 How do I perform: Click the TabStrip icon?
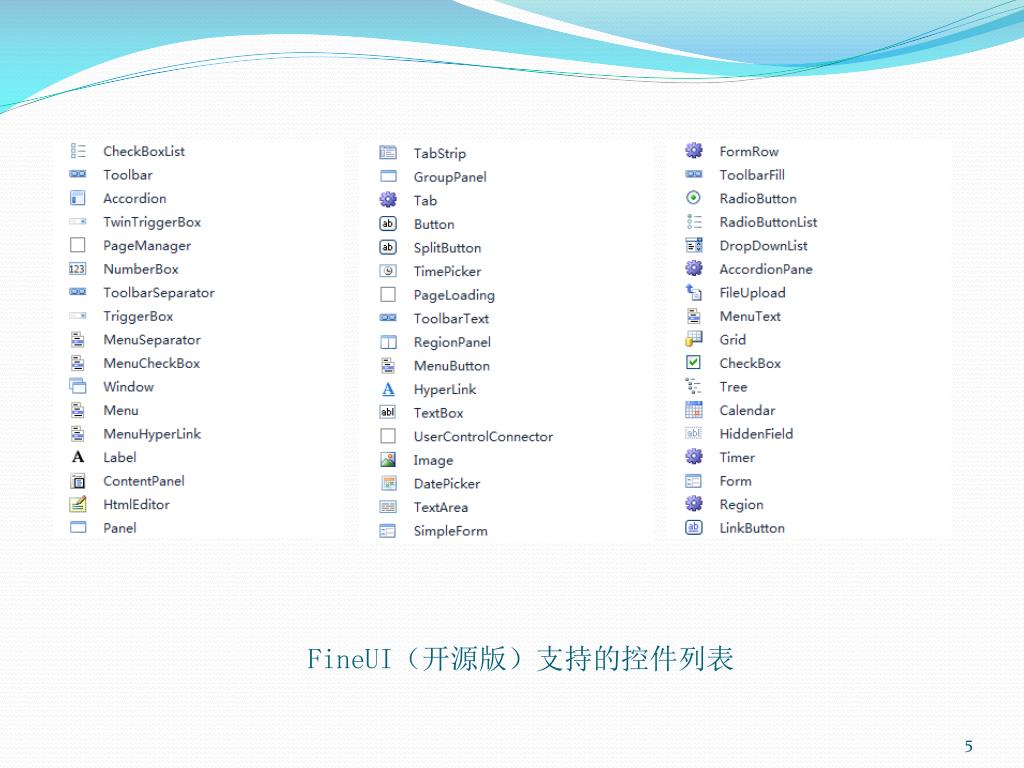(x=388, y=153)
